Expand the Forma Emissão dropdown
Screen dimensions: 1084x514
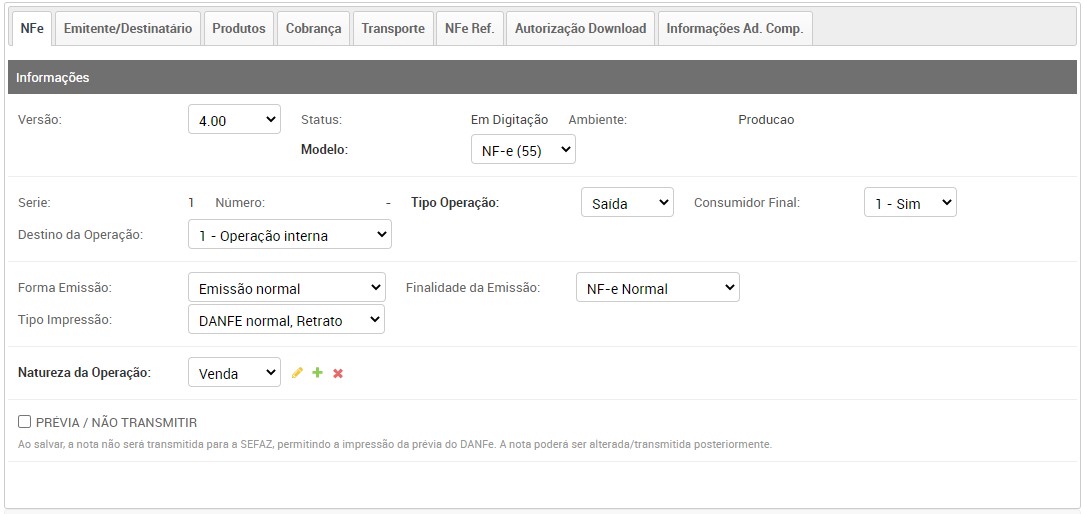pyautogui.click(x=286, y=288)
